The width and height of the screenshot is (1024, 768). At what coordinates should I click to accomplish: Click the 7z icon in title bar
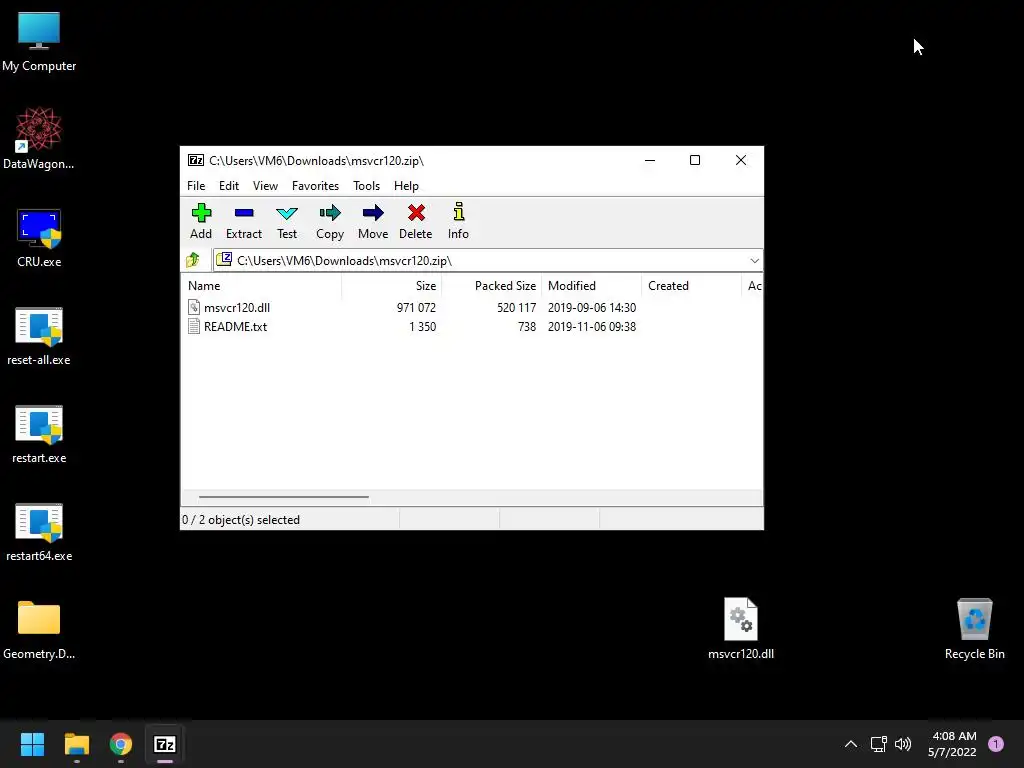[x=195, y=160]
